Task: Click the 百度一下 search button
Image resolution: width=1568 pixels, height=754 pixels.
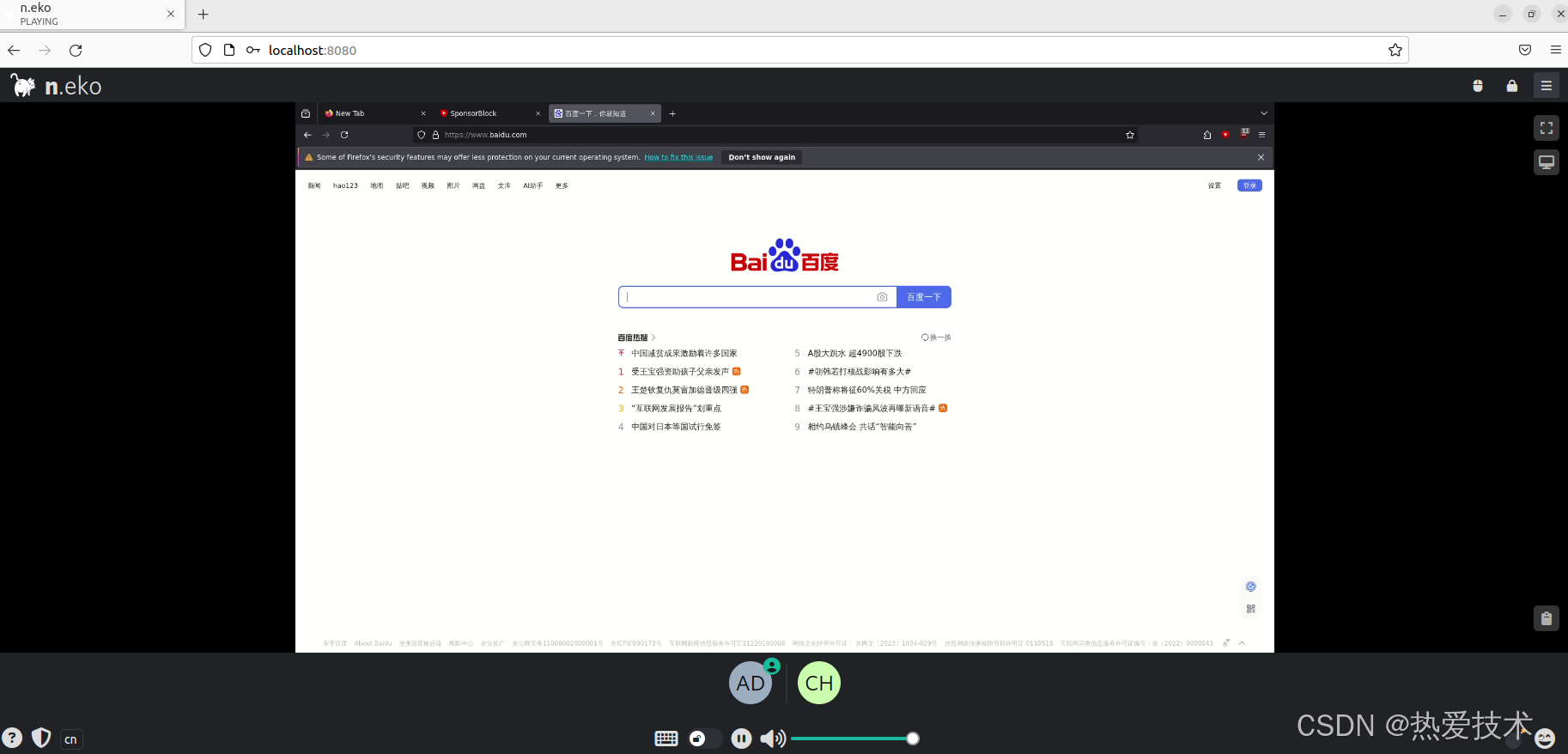Action: point(924,297)
